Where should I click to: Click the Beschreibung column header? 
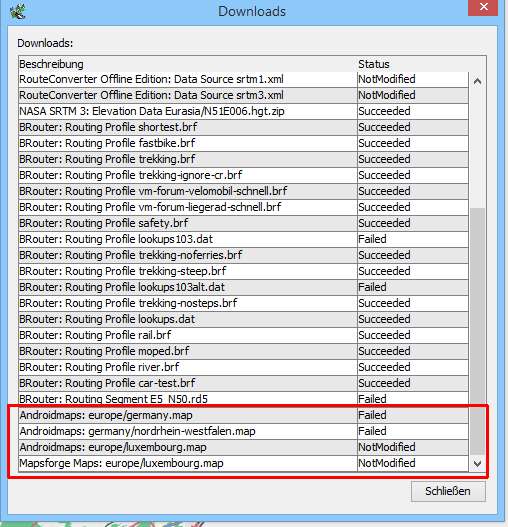tap(188, 64)
